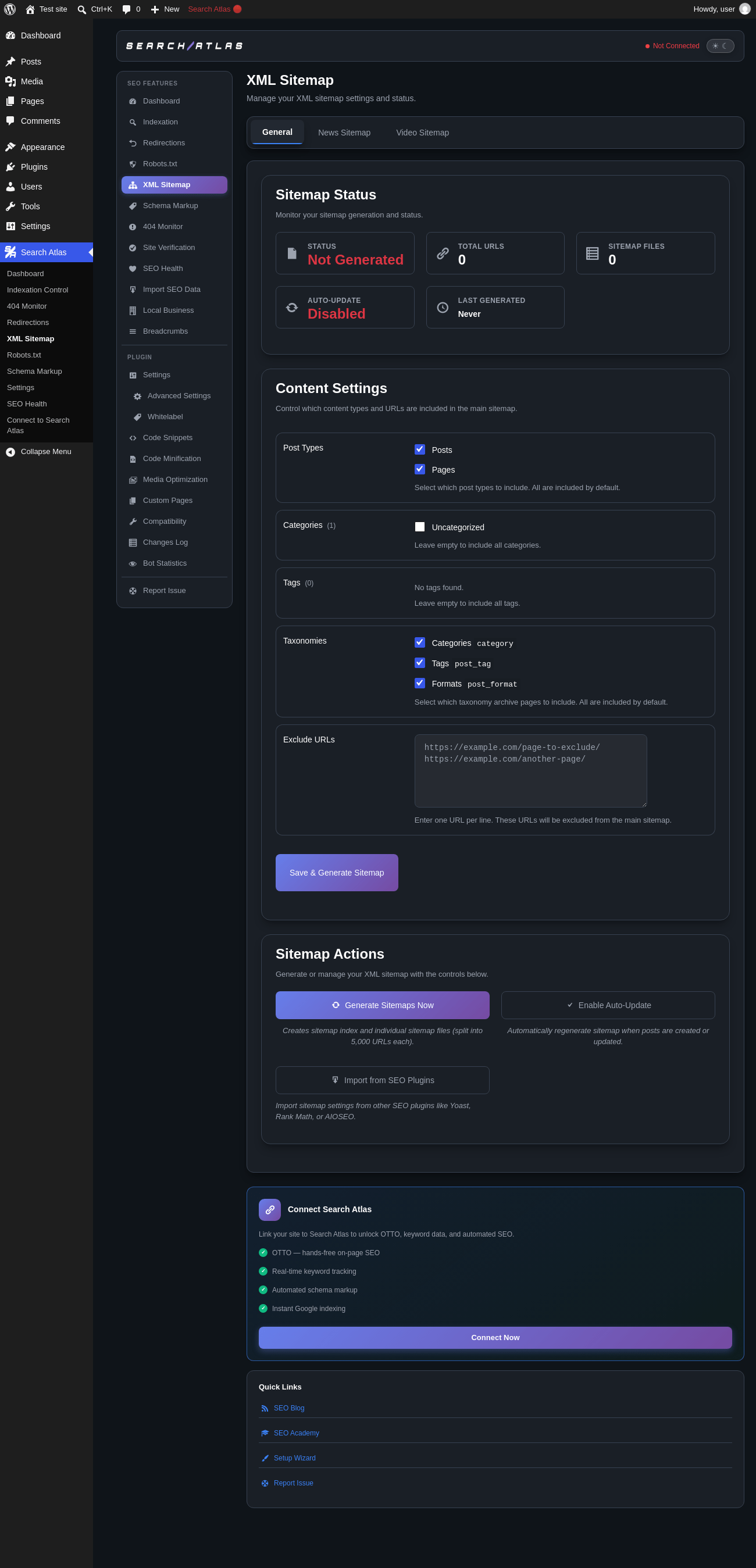This screenshot has height=1568, width=756.
Task: Click the Code Snippets brackets icon
Action: click(133, 438)
